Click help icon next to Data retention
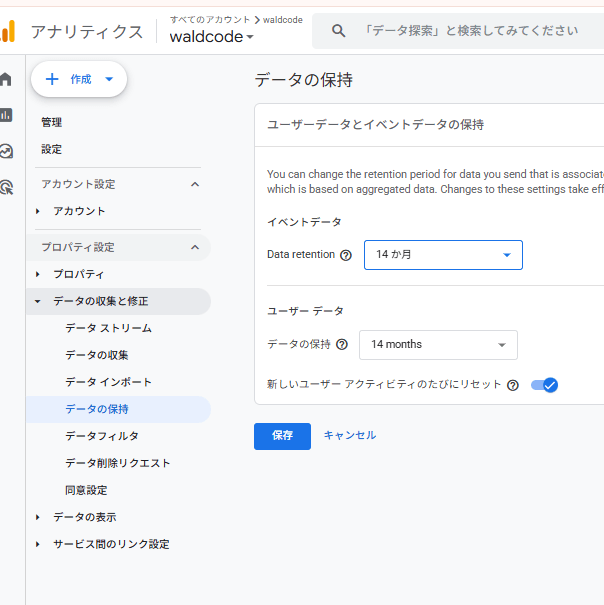 tap(346, 255)
